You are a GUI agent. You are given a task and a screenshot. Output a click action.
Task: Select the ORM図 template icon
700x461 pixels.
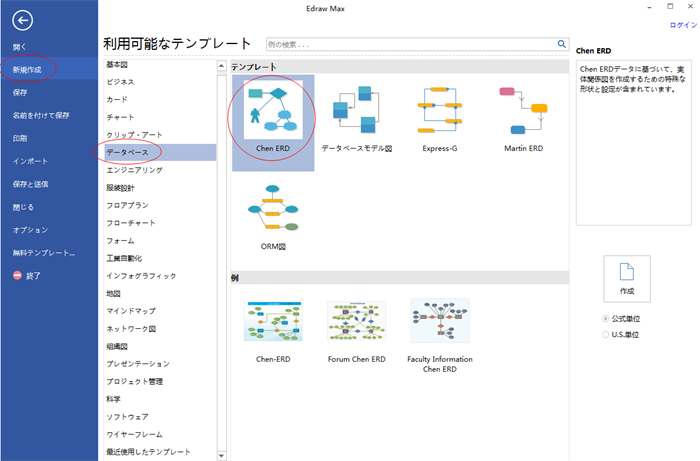click(273, 208)
